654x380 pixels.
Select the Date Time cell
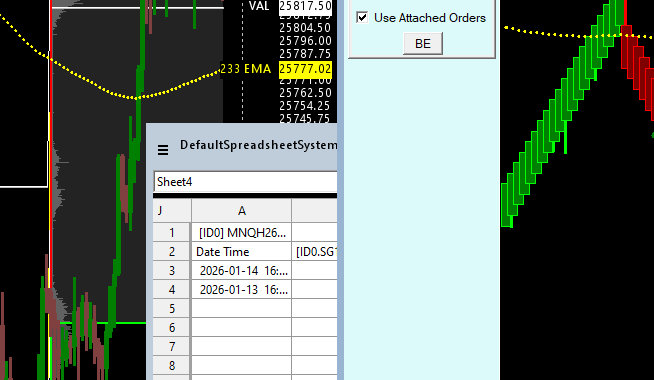[241, 252]
